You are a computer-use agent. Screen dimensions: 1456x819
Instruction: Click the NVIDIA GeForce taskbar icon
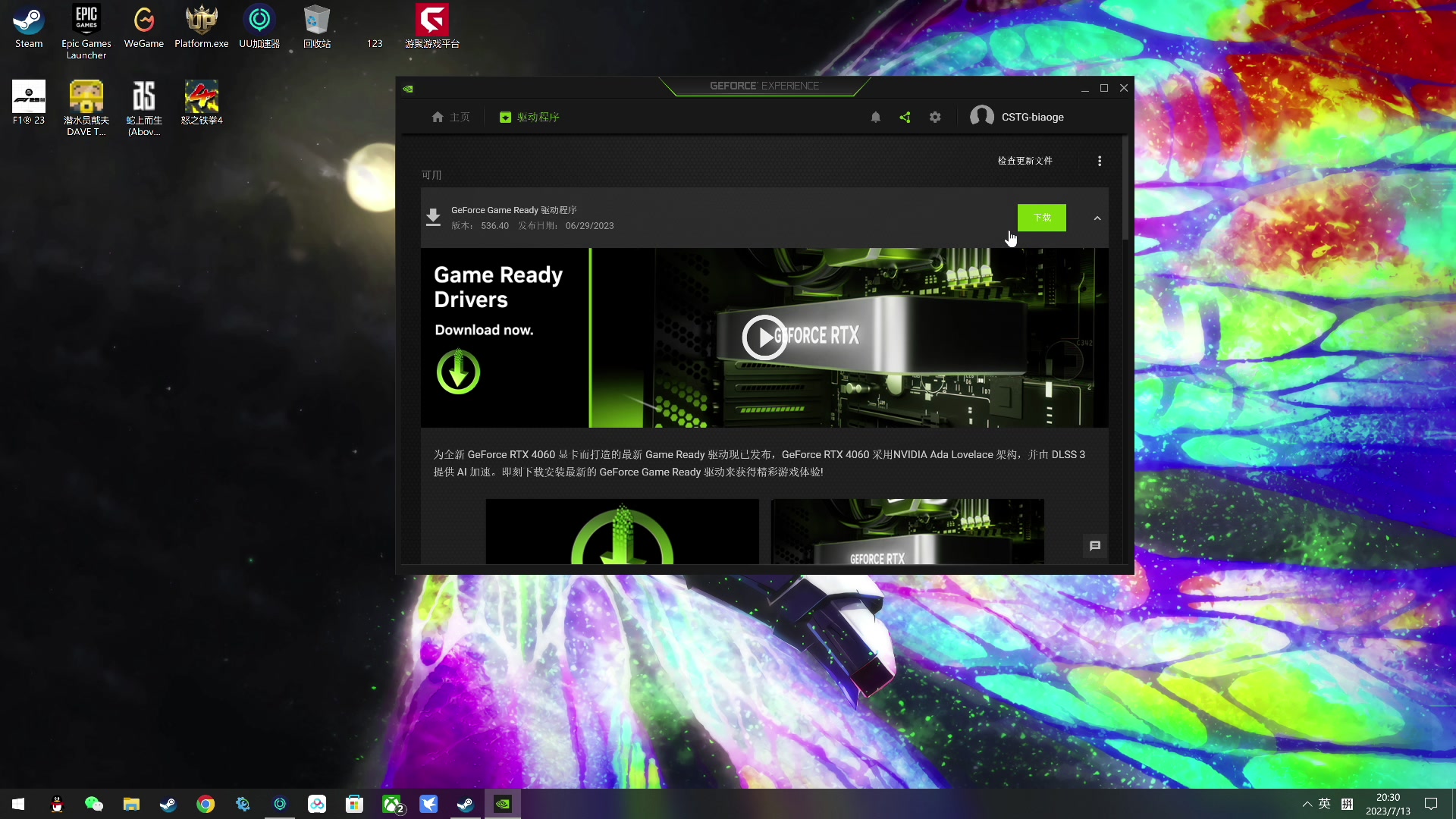pos(503,804)
